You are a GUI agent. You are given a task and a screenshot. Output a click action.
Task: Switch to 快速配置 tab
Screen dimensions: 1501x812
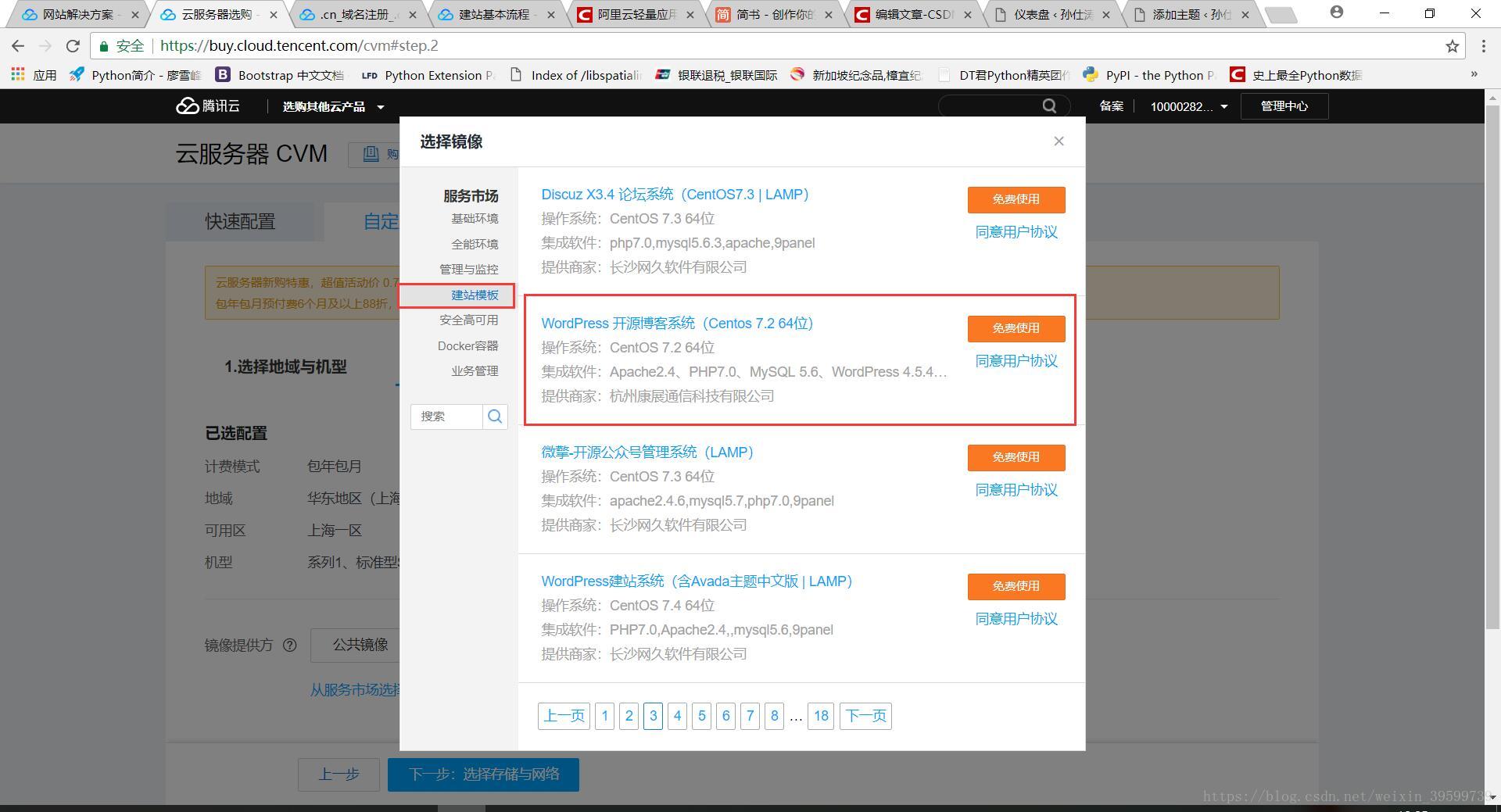pyautogui.click(x=240, y=222)
